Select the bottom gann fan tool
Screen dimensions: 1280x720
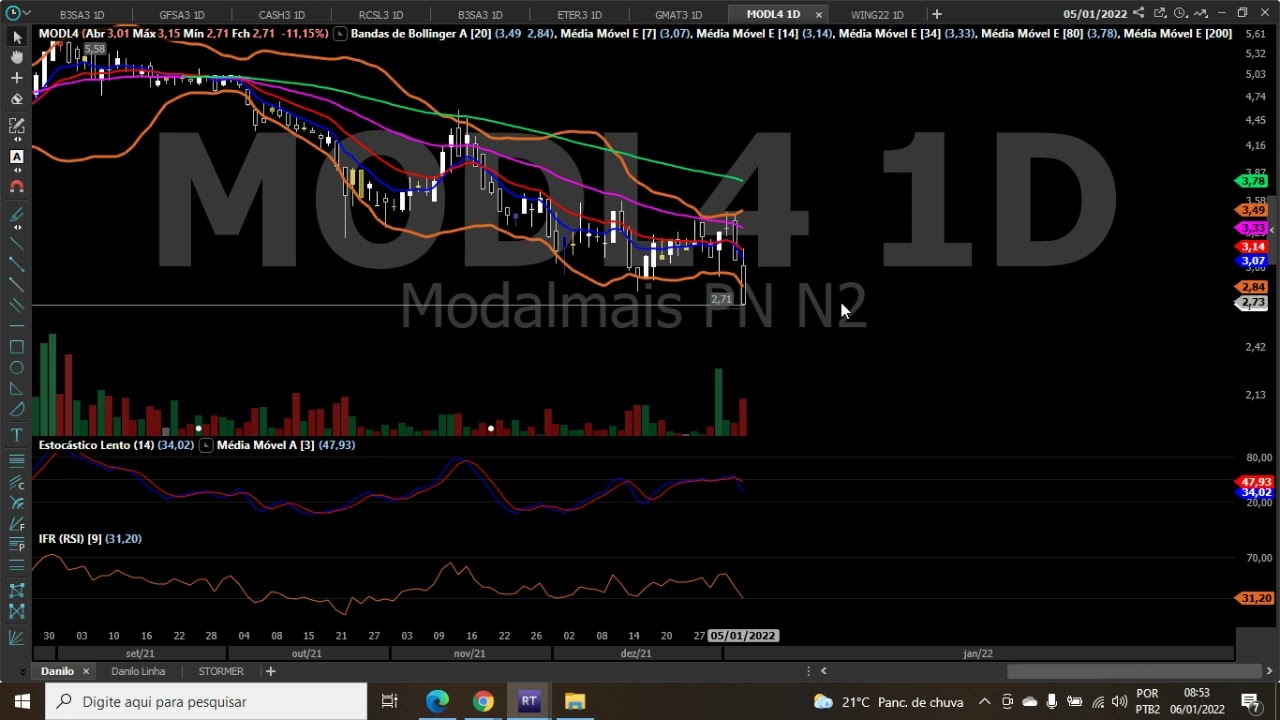tap(17, 637)
